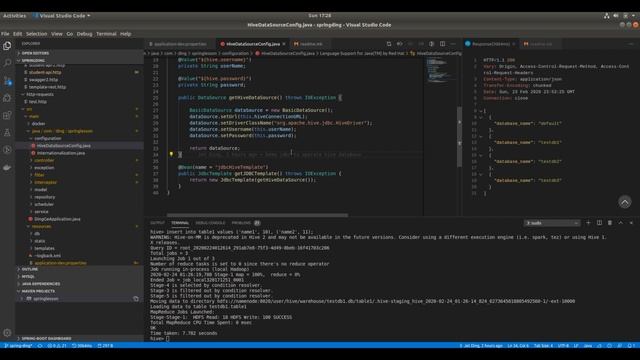Close the HiveDataSourceConfig.java tab

(x=284, y=44)
